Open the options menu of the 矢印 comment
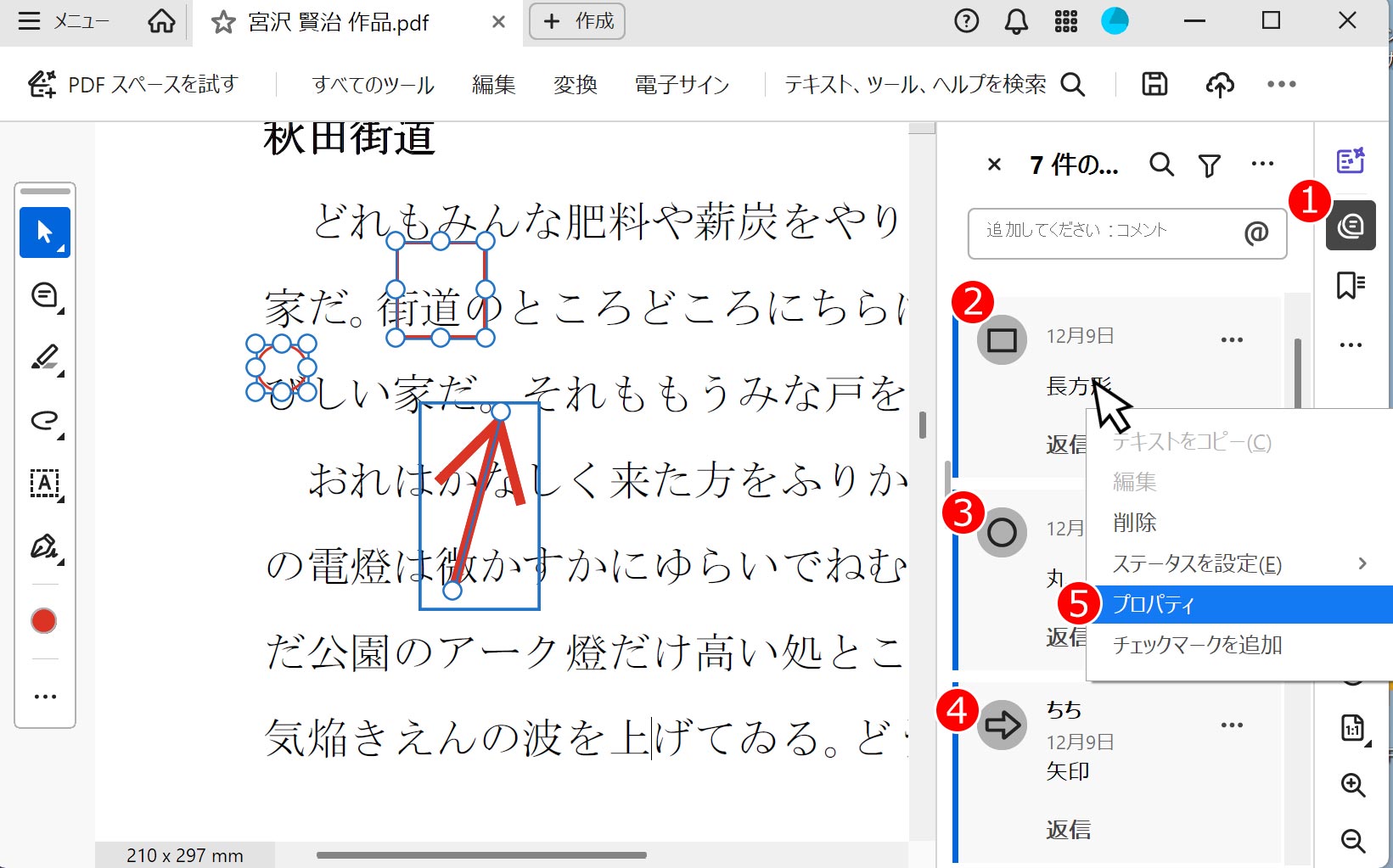This screenshot has height=868, width=1393. coord(1233,724)
